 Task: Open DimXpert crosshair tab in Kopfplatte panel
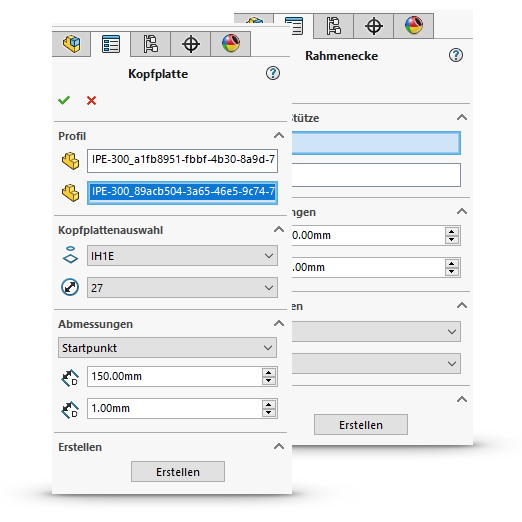(x=191, y=44)
